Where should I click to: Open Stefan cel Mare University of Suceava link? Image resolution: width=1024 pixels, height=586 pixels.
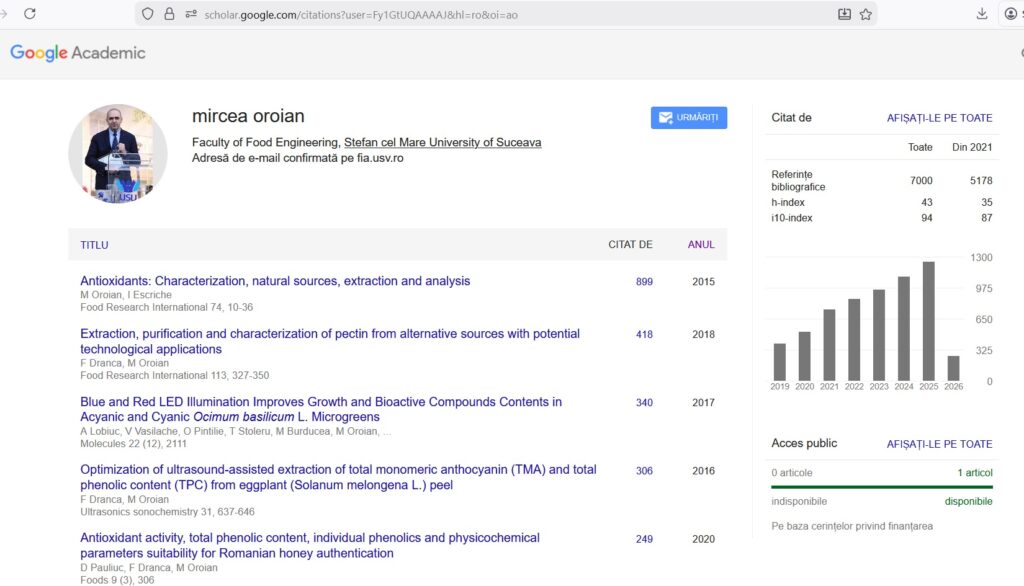pyautogui.click(x=442, y=142)
